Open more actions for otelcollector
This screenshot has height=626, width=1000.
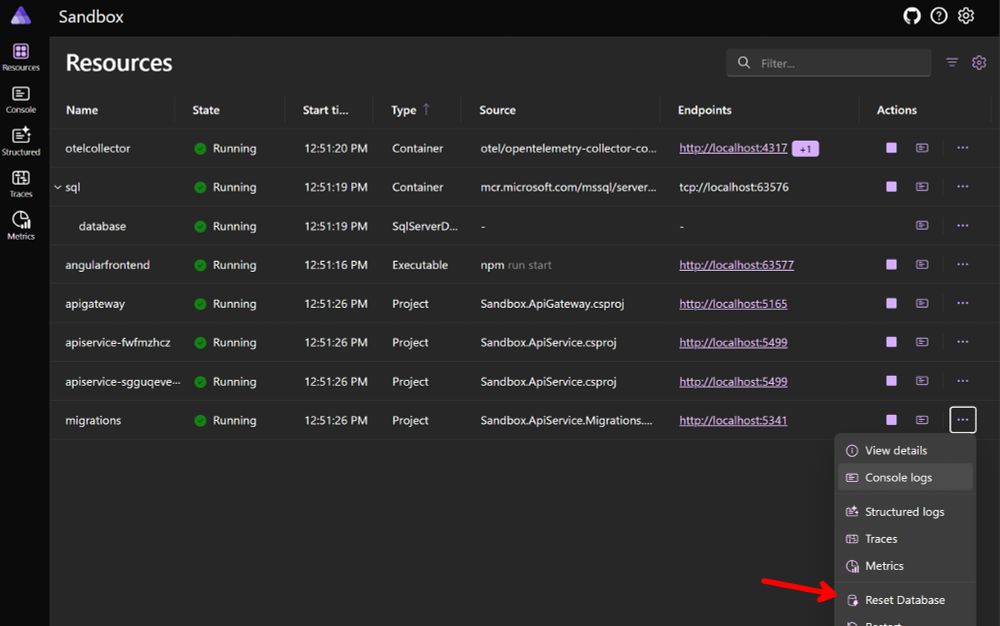point(962,148)
